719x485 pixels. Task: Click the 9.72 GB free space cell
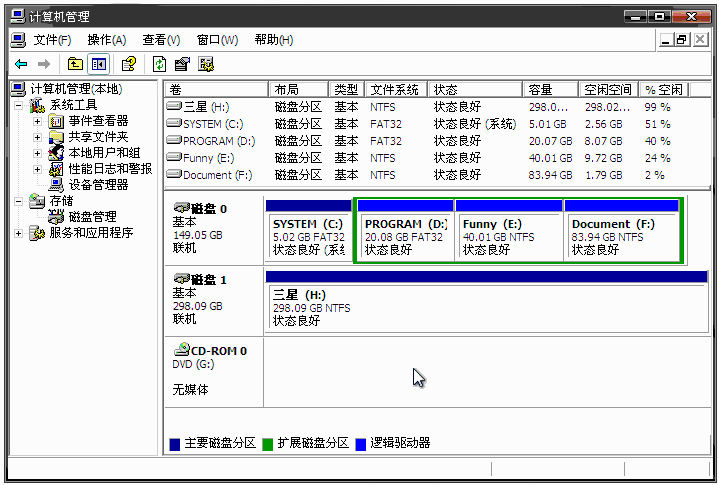pyautogui.click(x=603, y=158)
